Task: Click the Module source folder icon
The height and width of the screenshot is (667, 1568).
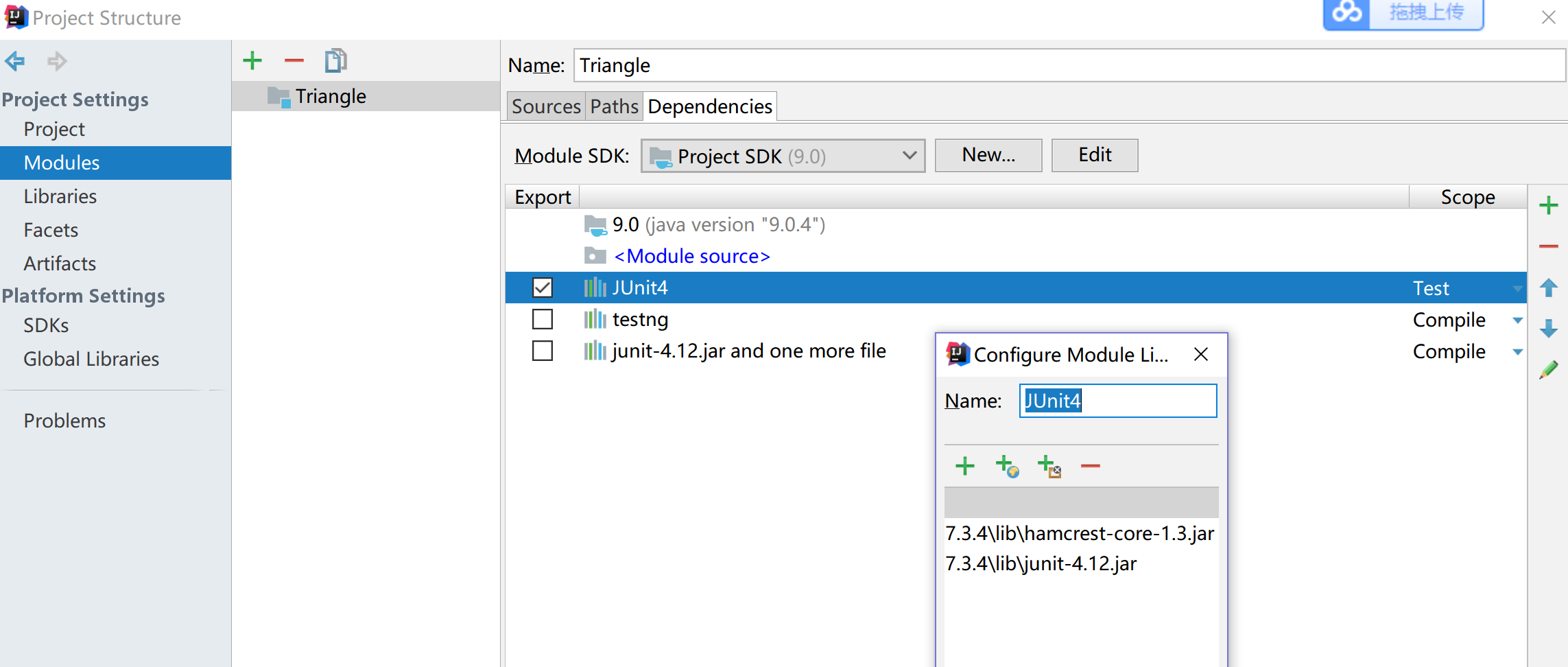Action: tap(595, 256)
